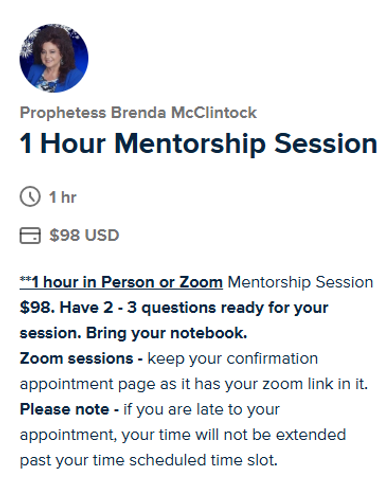Click the "keep your confirmation" text
The image size is (377, 503).
[x=233, y=359]
